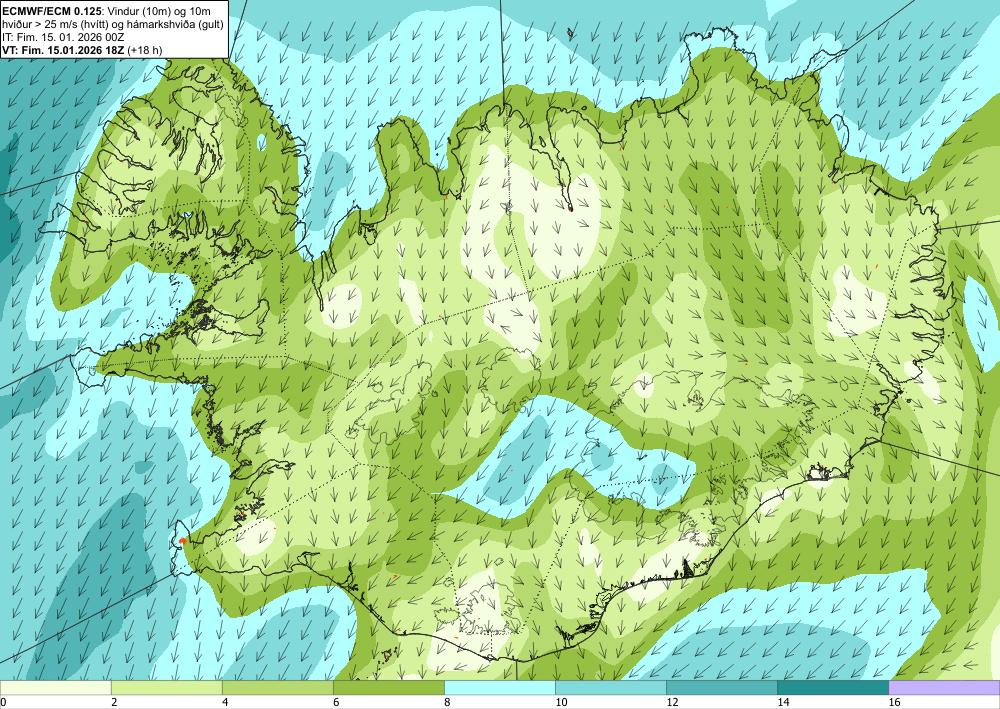Click the legend scale label "10"
Viewport: 1000px width, 709px height.
(561, 702)
